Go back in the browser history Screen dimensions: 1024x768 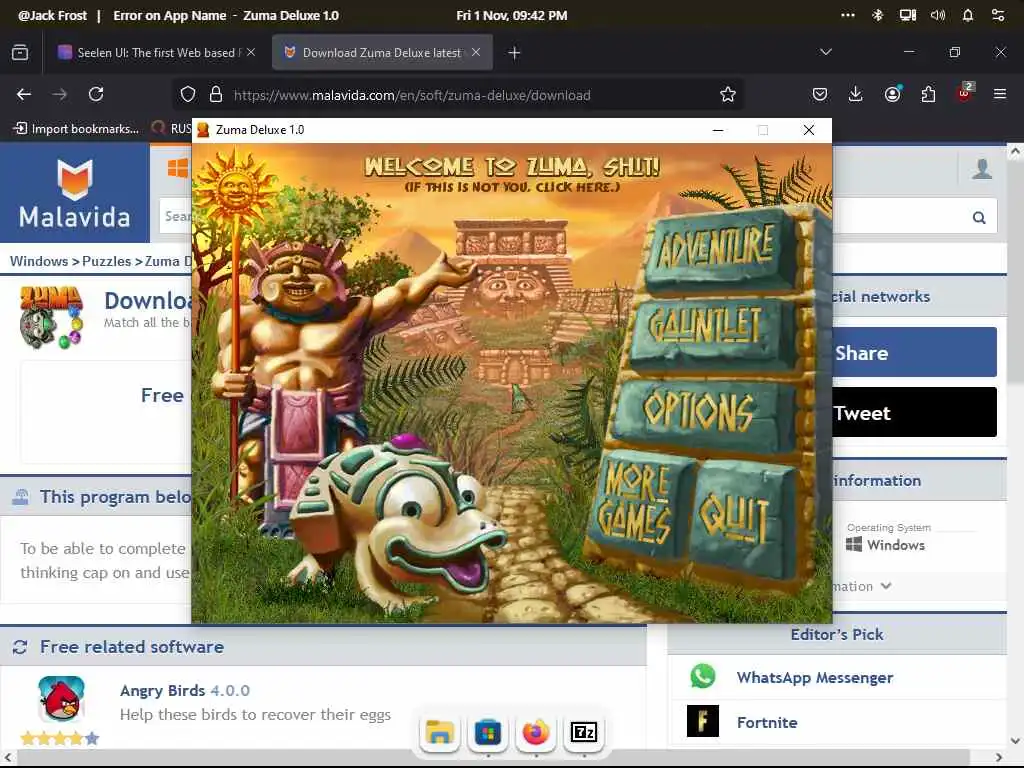(24, 95)
